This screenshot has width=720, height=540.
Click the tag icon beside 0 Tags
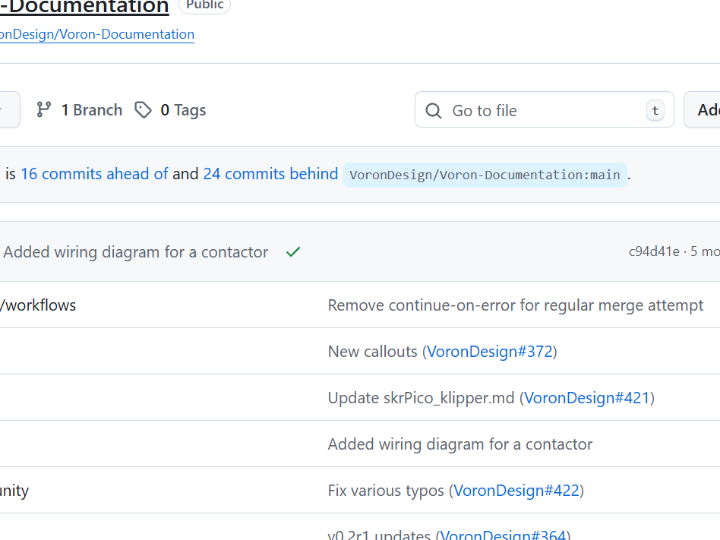tap(144, 110)
